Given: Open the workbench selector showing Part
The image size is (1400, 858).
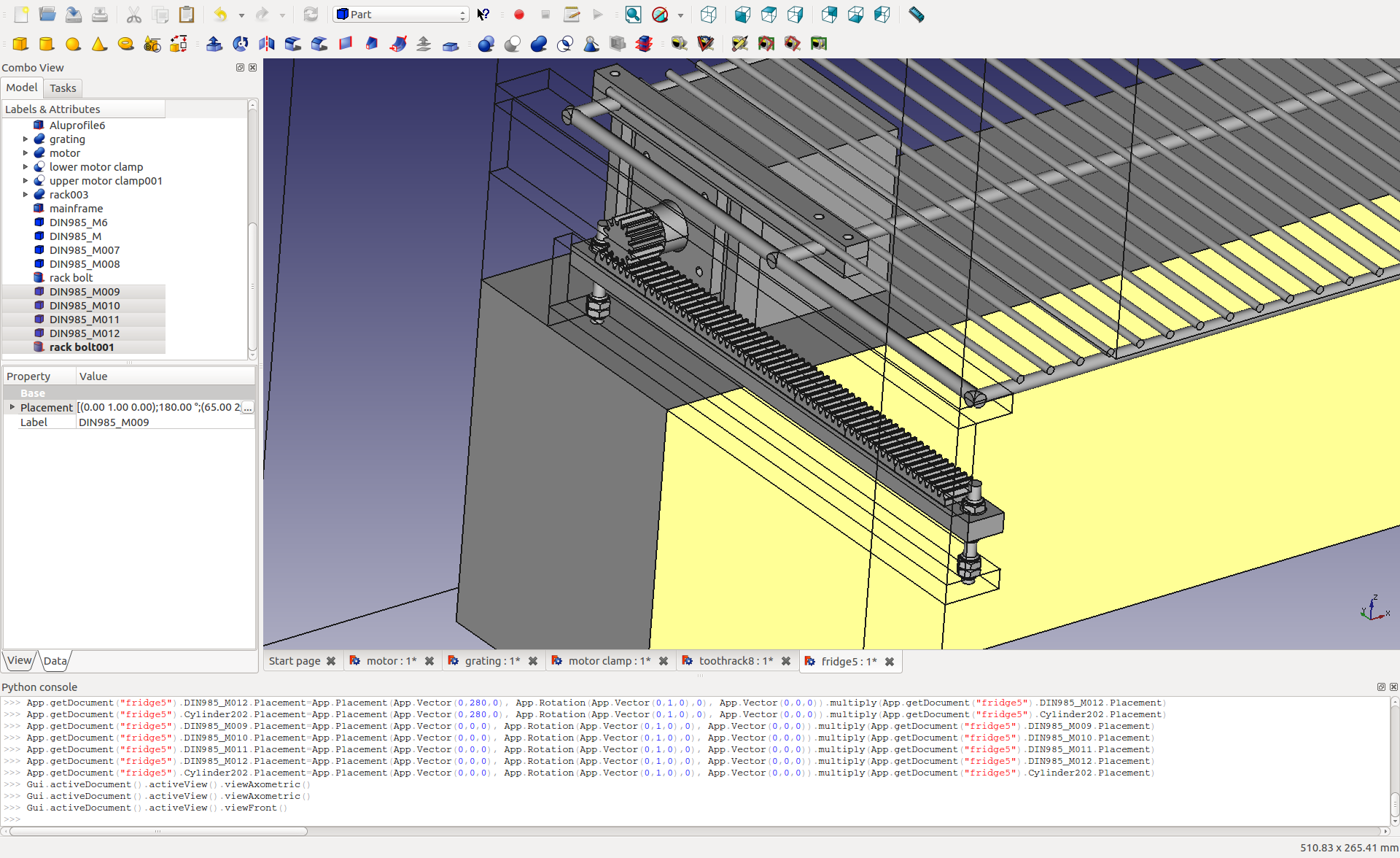Looking at the screenshot, I should point(401,14).
